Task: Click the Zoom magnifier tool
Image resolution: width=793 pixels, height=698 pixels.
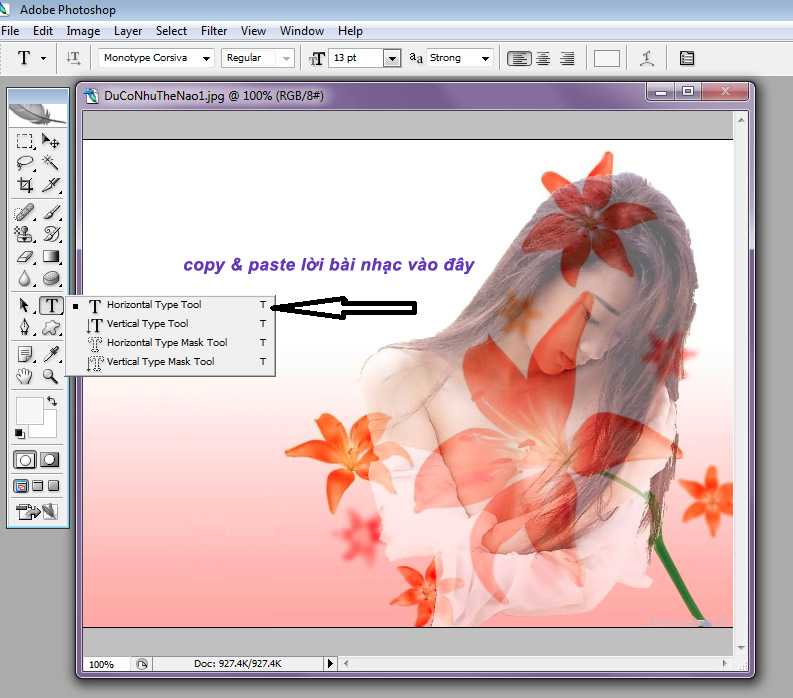Action: point(50,376)
